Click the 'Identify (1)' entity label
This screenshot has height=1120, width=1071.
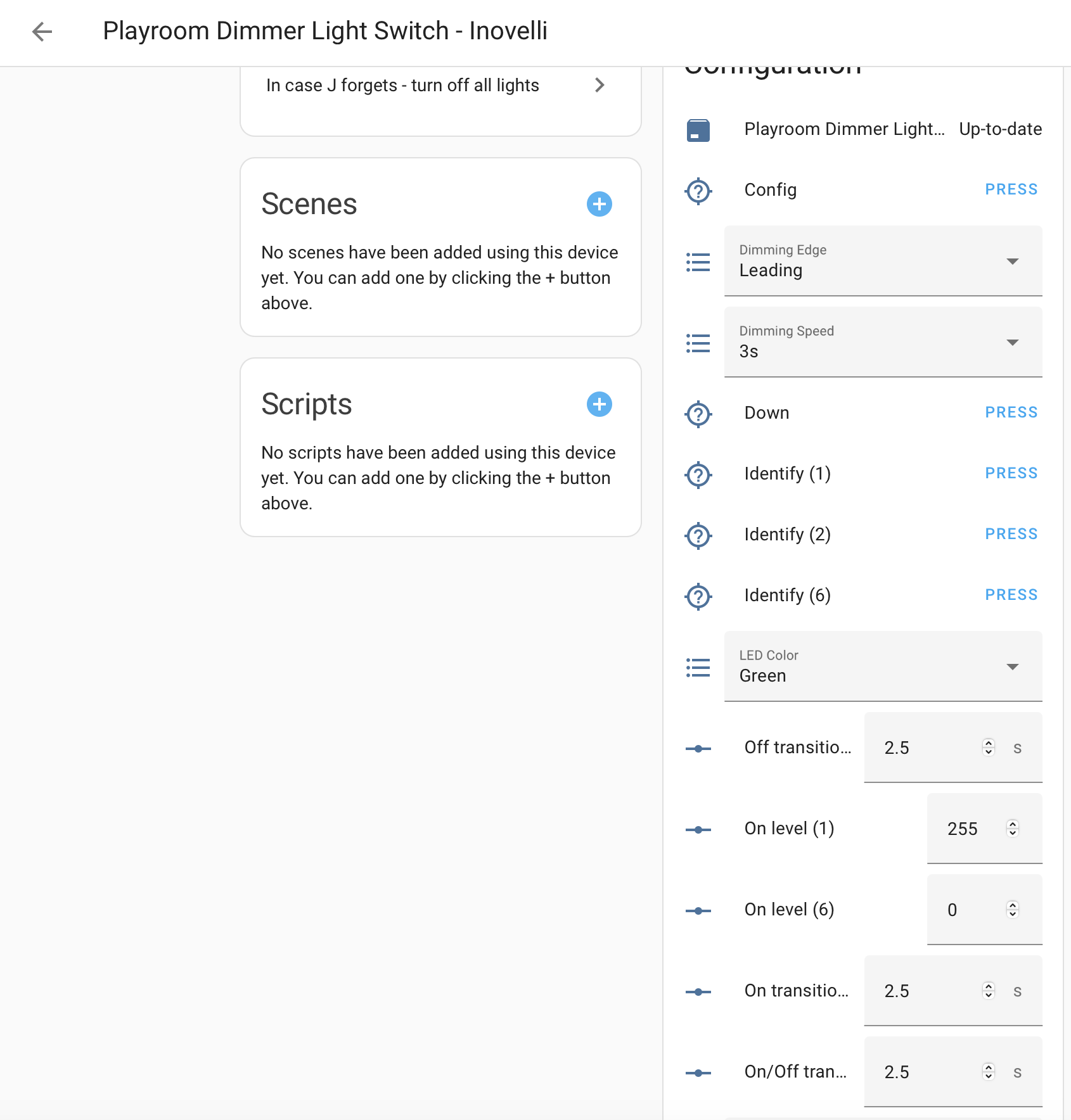pyautogui.click(x=787, y=474)
